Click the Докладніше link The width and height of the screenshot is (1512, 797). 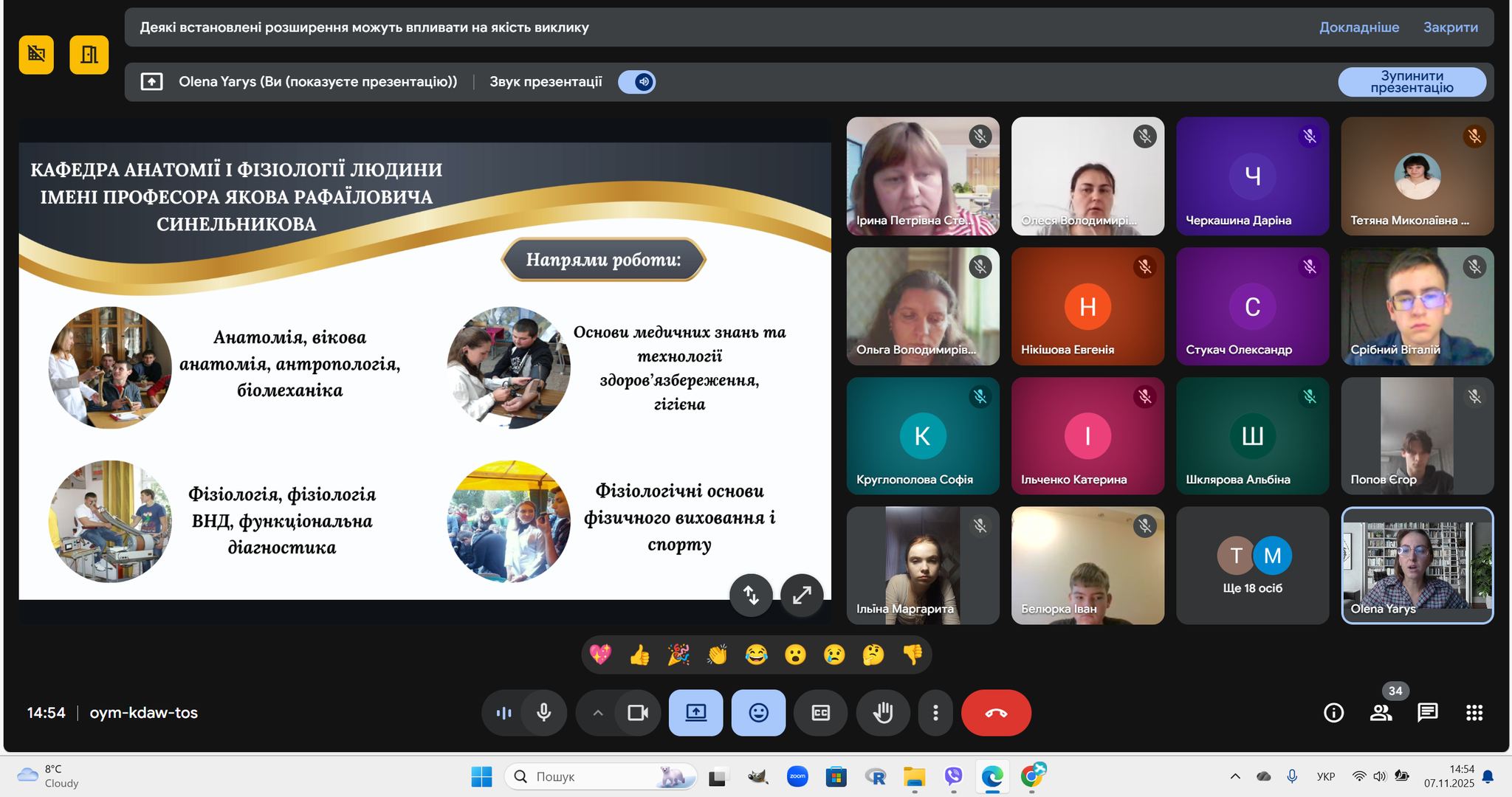pyautogui.click(x=1358, y=27)
